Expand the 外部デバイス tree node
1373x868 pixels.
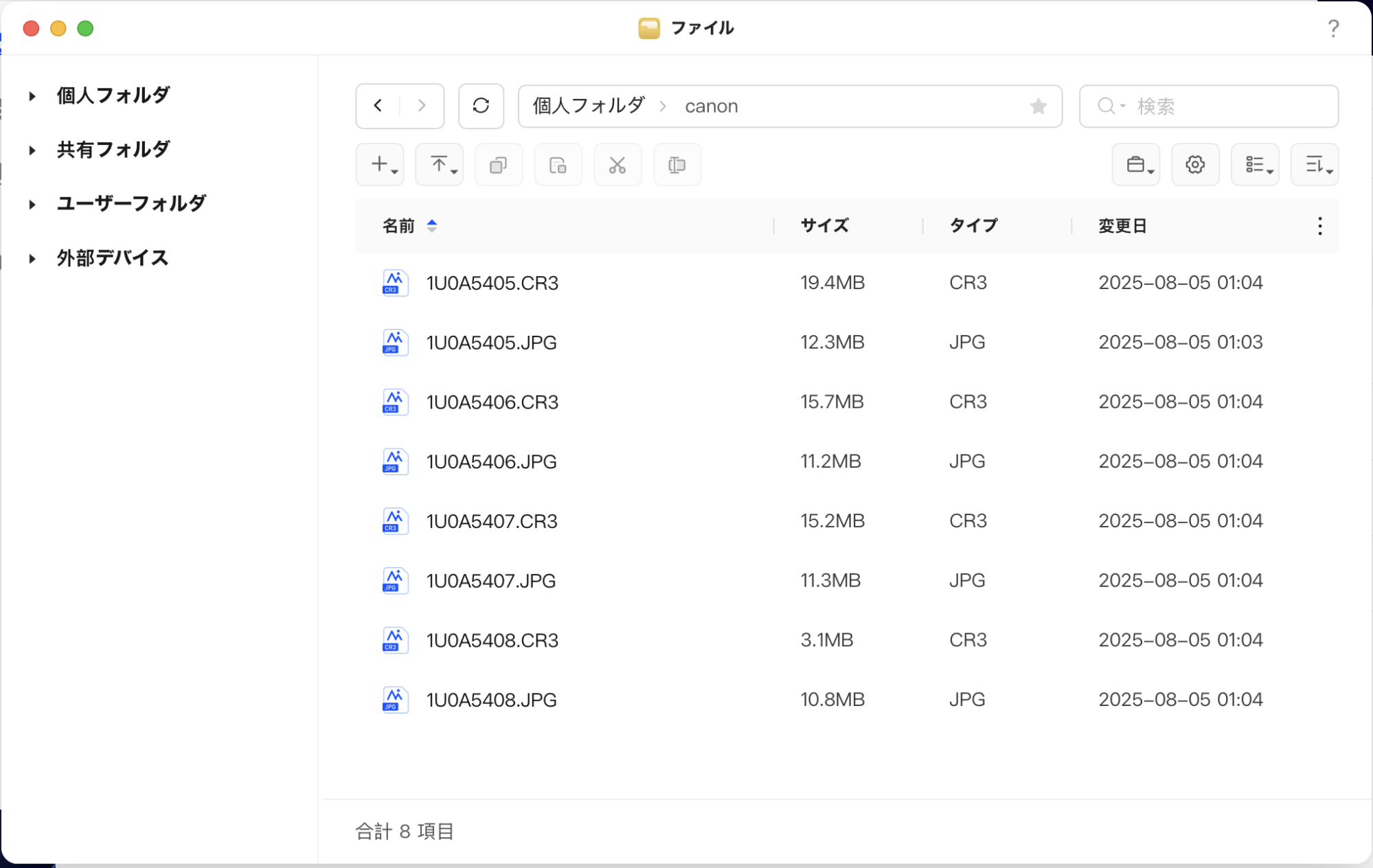click(32, 259)
